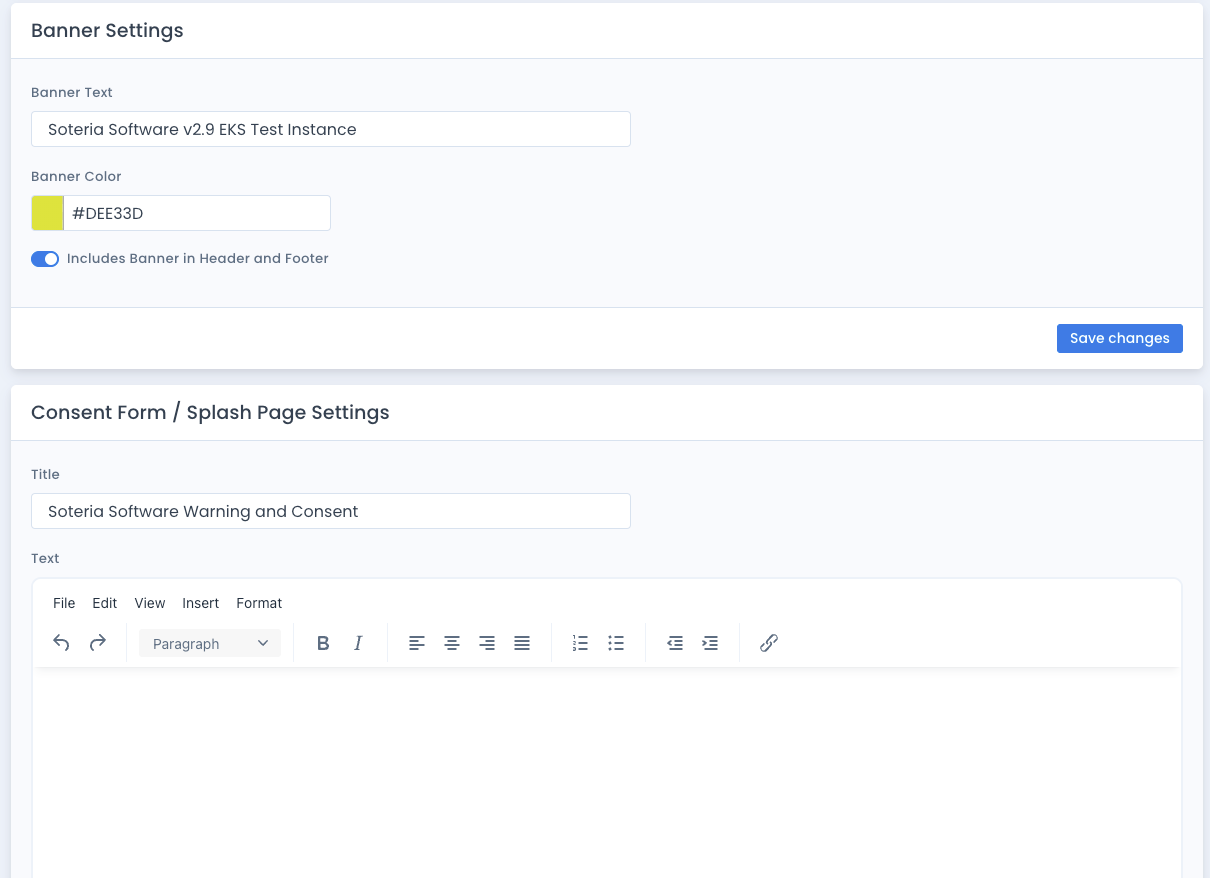Click the Banner Text input field
1210x878 pixels.
(331, 129)
